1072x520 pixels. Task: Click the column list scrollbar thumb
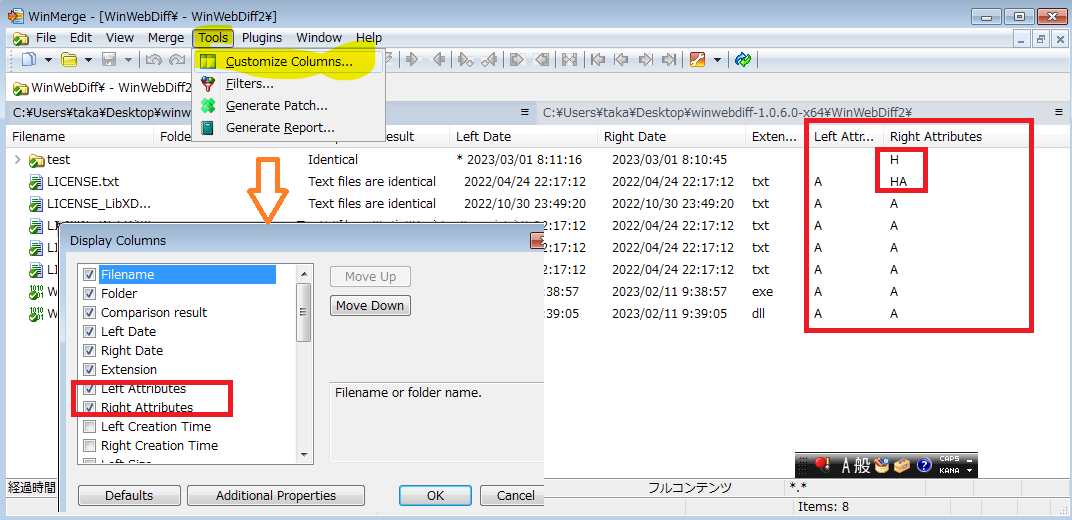point(304,312)
